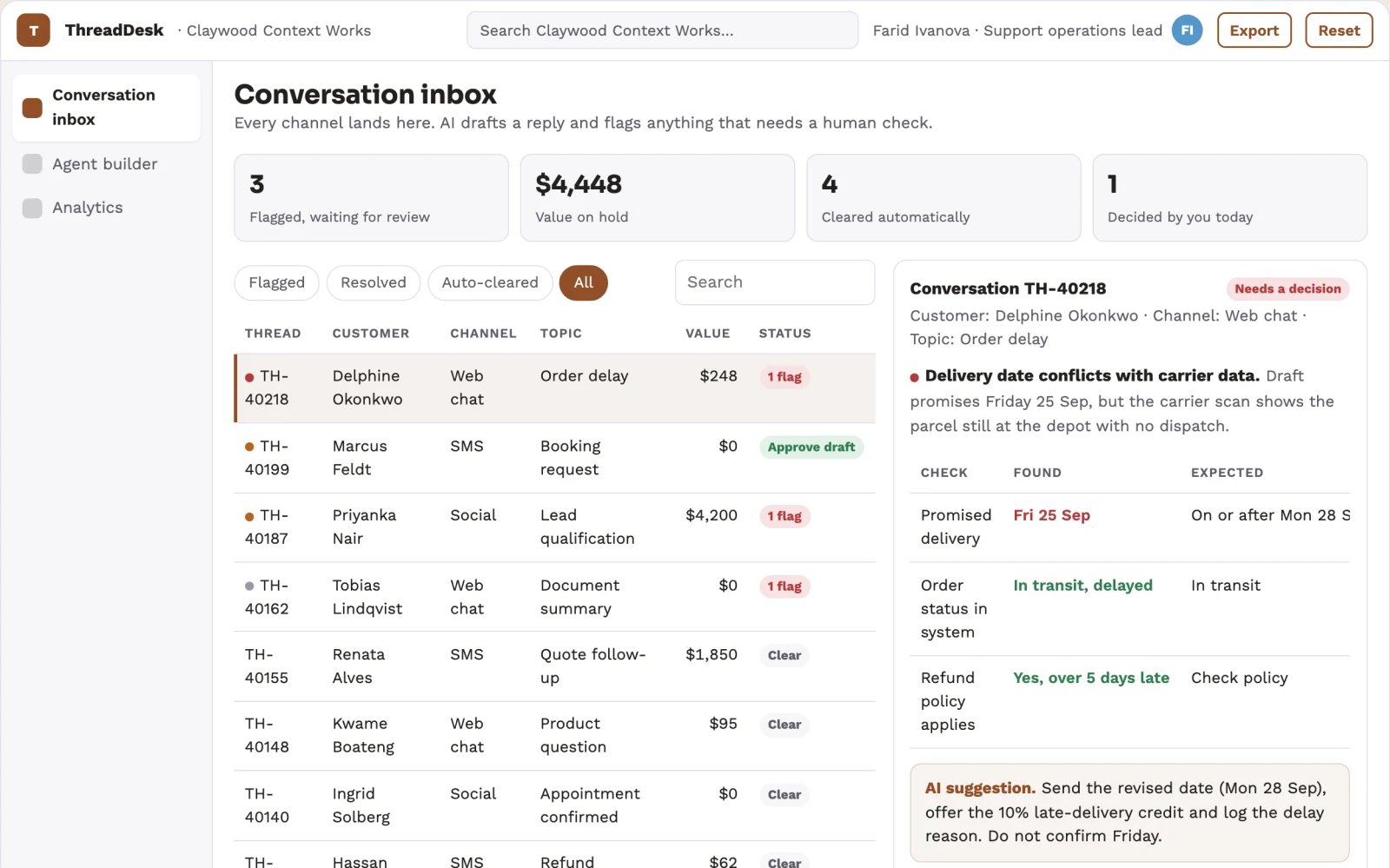Viewport: 1390px width, 868px height.
Task: Focus the Search Claywood Context Works field
Action: 662,30
